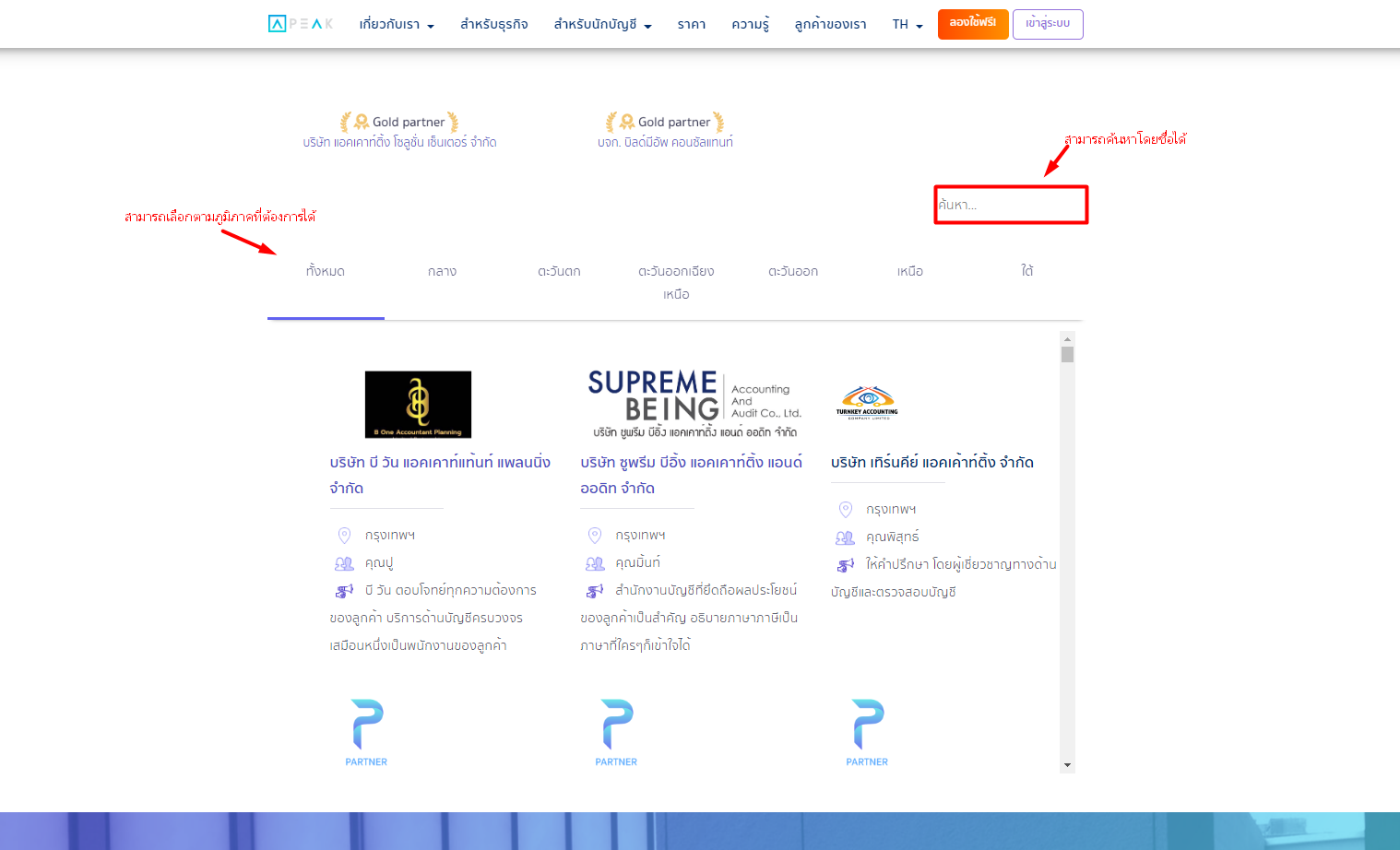Click the Supreme Being Accounting logo

694,403
